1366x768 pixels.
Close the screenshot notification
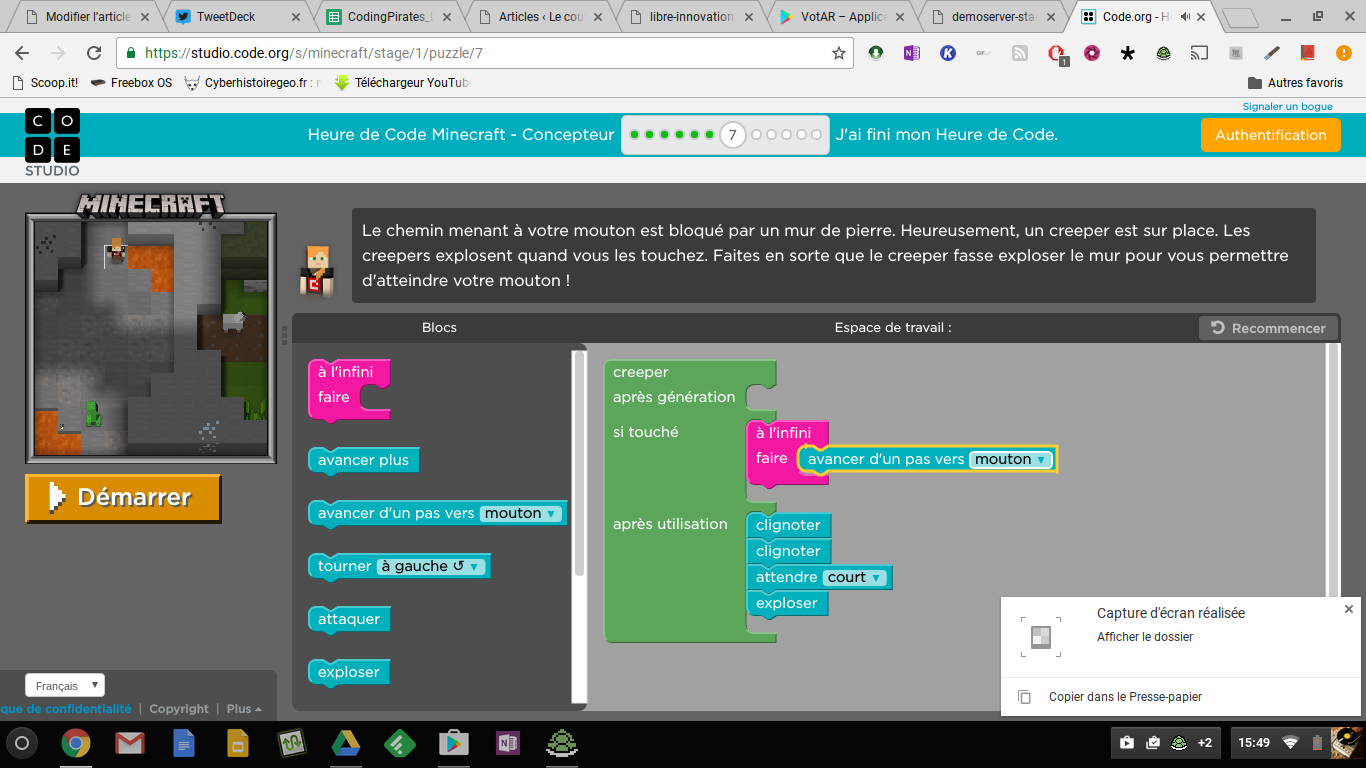point(1348,609)
